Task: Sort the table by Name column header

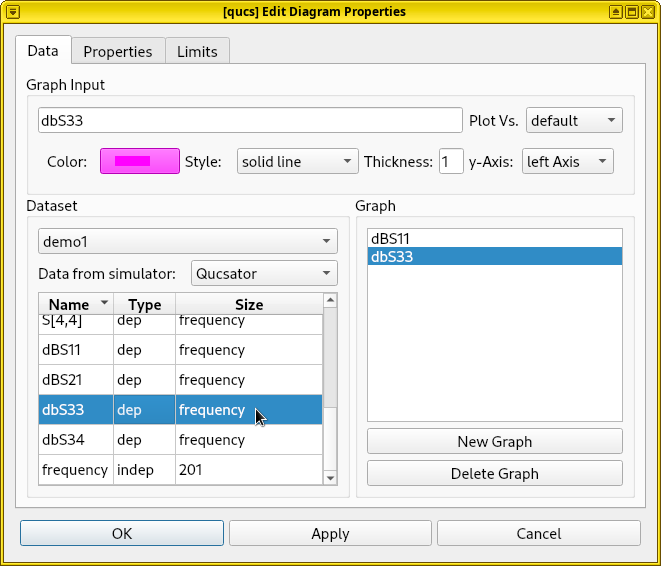Action: tap(75, 304)
